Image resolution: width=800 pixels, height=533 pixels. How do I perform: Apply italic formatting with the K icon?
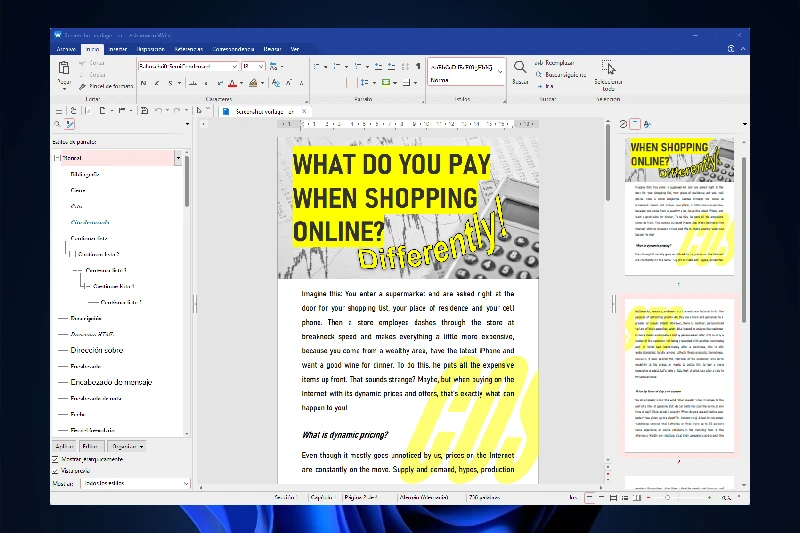pos(157,83)
